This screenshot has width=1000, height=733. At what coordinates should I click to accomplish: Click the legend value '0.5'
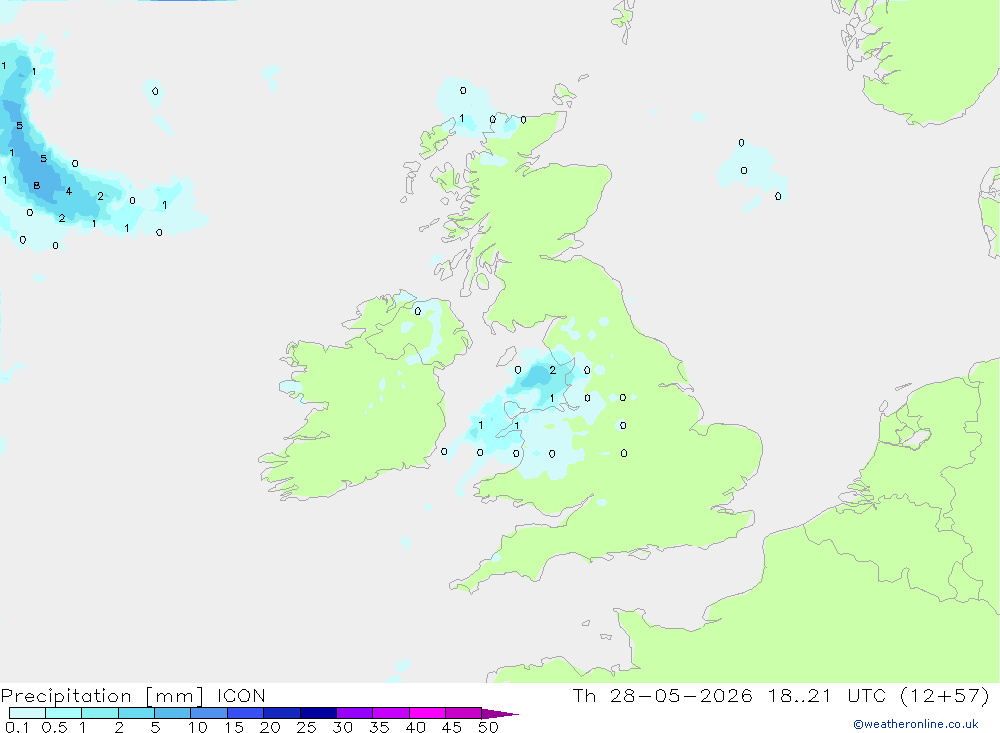point(54,727)
